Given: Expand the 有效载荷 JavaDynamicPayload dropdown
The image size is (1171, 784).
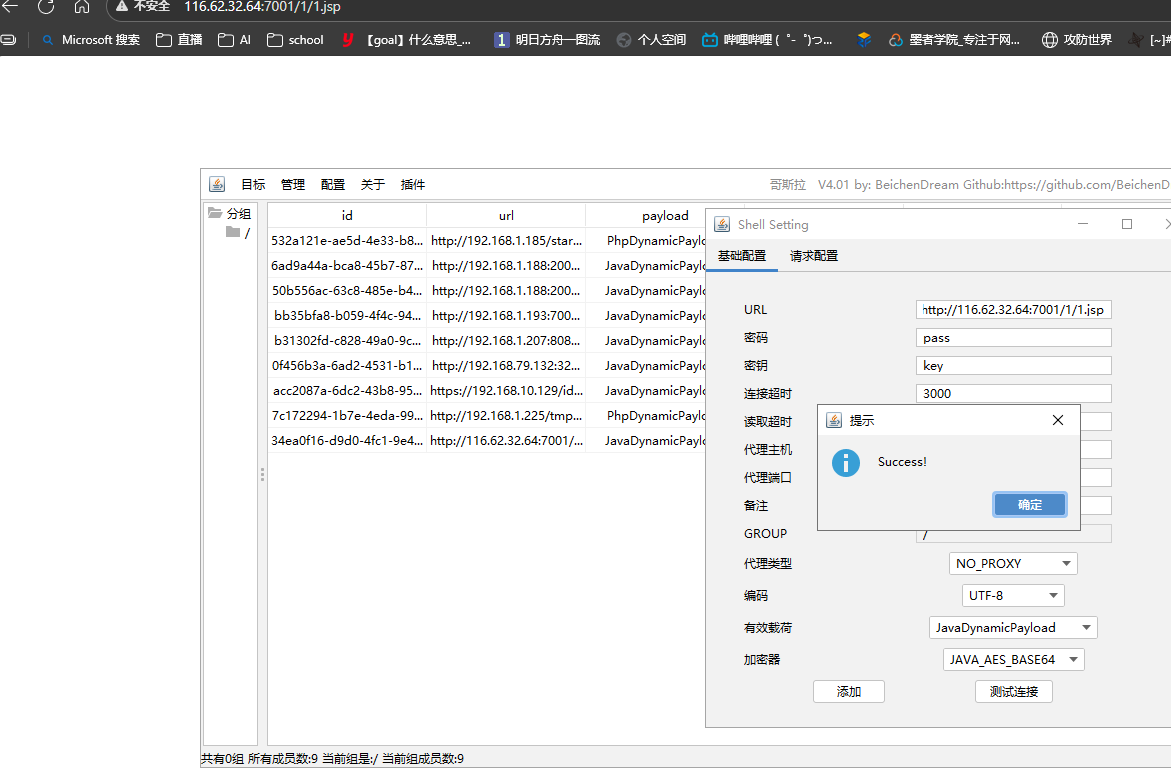Looking at the screenshot, I should (x=1012, y=628).
